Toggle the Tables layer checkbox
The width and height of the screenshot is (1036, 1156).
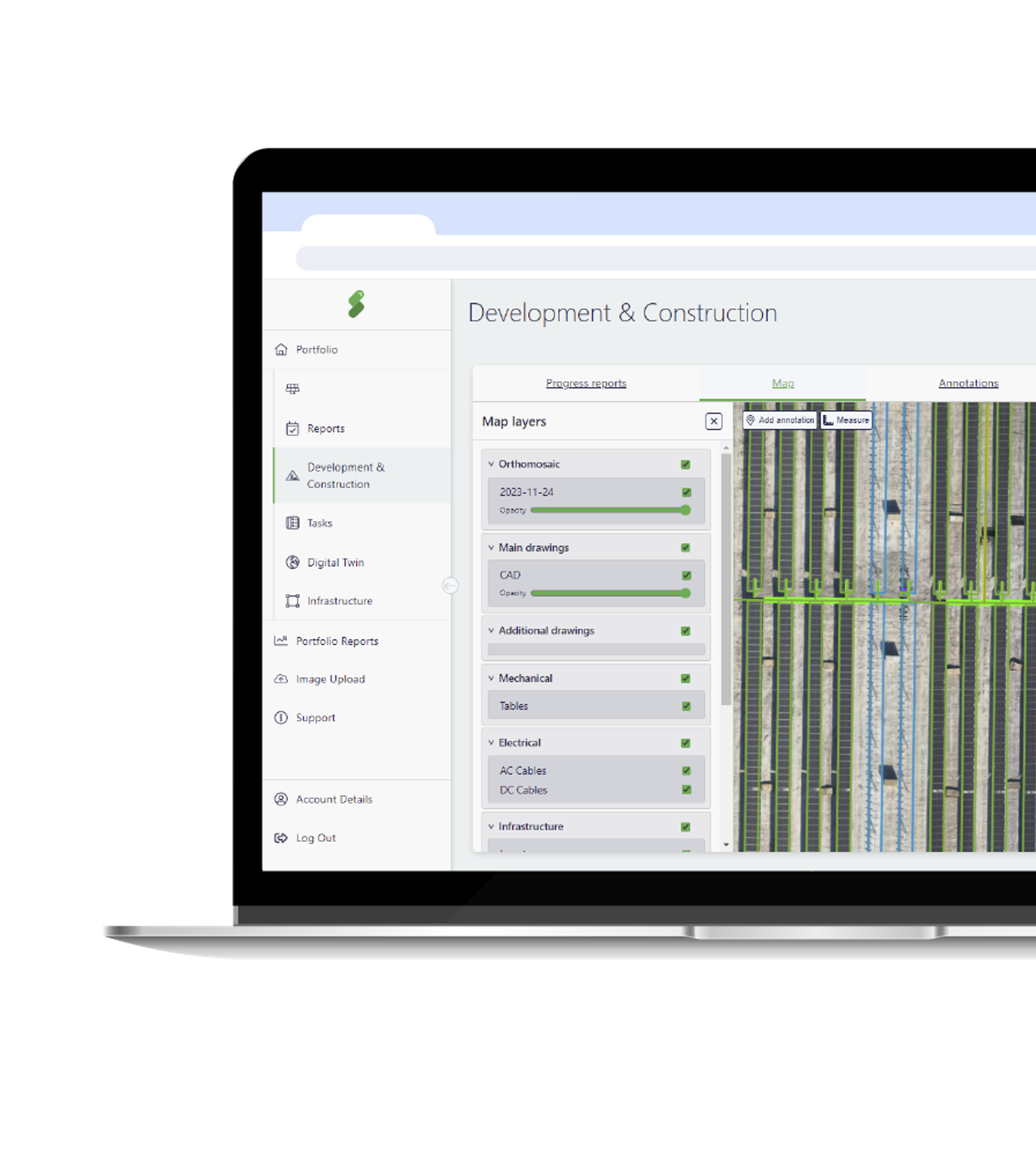coord(687,706)
